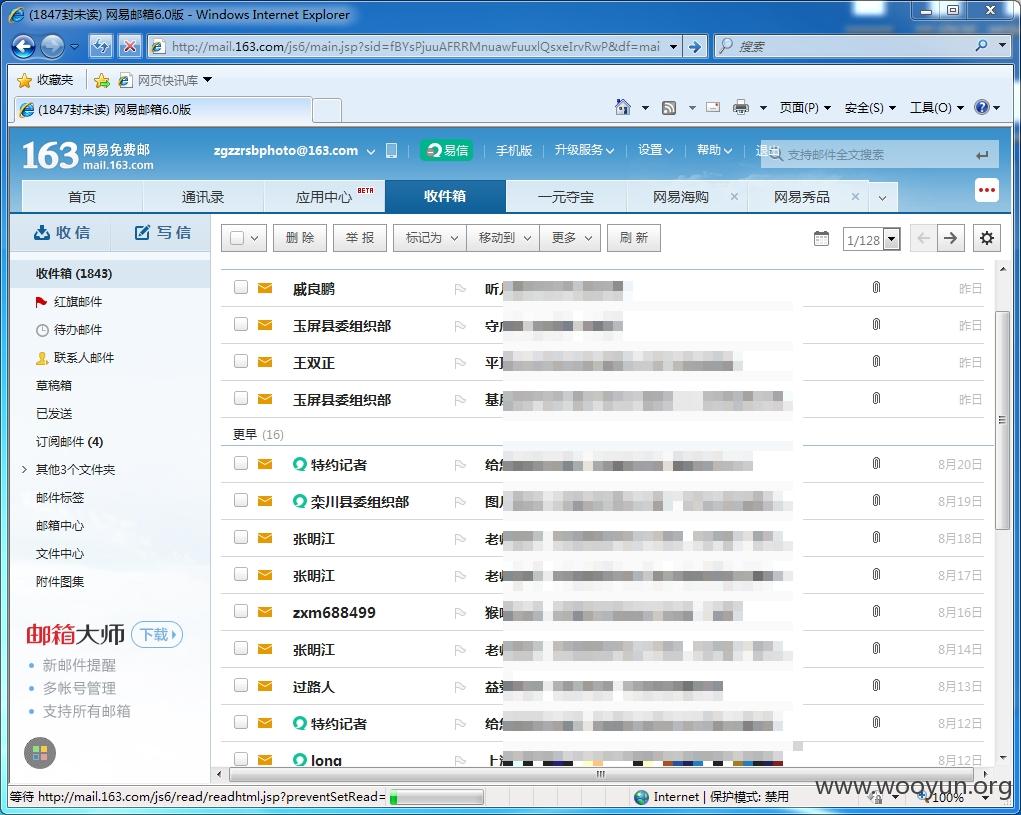Check the box for 过路人 email
1021x815 pixels.
click(241, 685)
